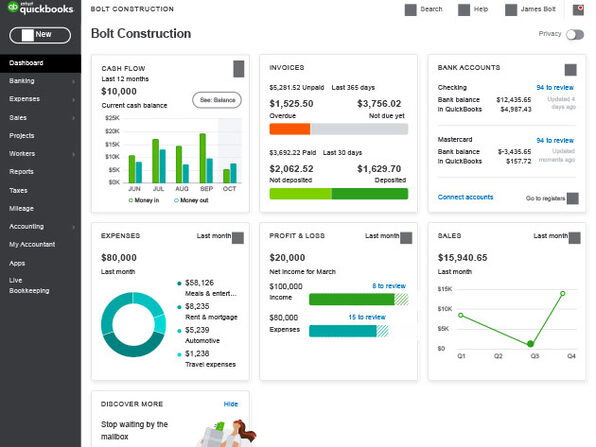Click the orange Overdue invoices bar
Viewport: 596px width, 447px height.
[290, 129]
